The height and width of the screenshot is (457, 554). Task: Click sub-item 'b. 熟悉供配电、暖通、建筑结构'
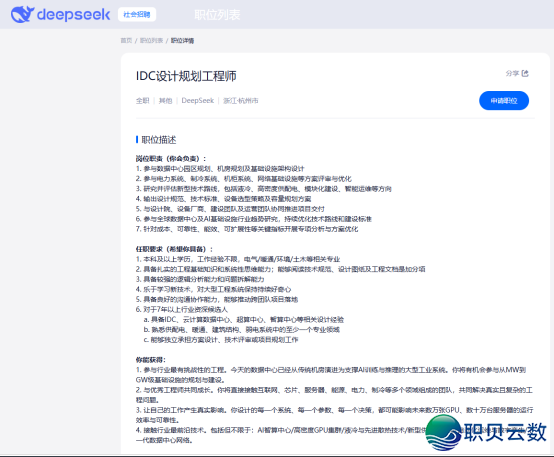[x=242, y=330]
